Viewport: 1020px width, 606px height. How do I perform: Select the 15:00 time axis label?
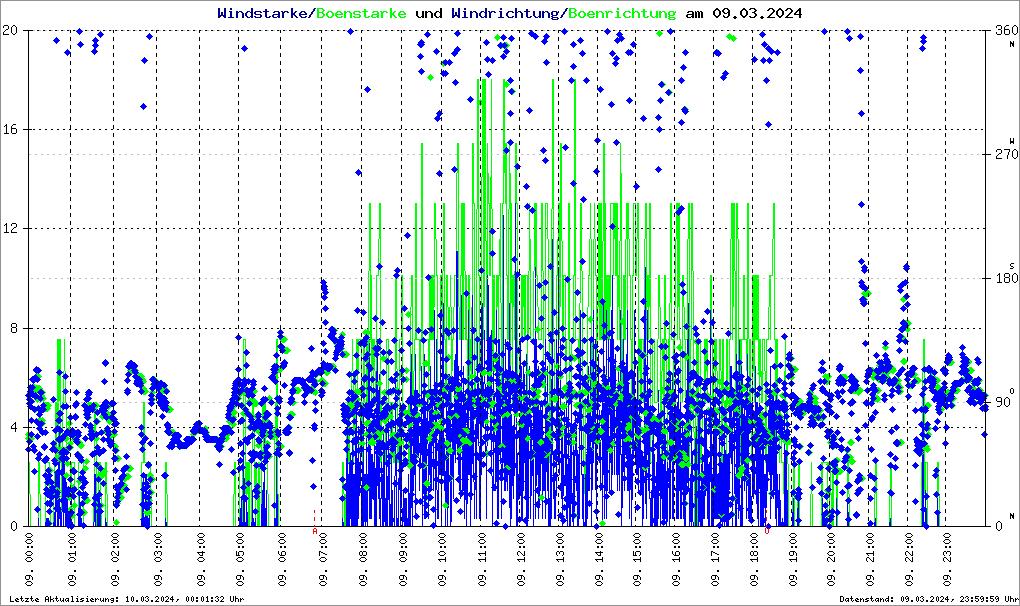tap(637, 559)
